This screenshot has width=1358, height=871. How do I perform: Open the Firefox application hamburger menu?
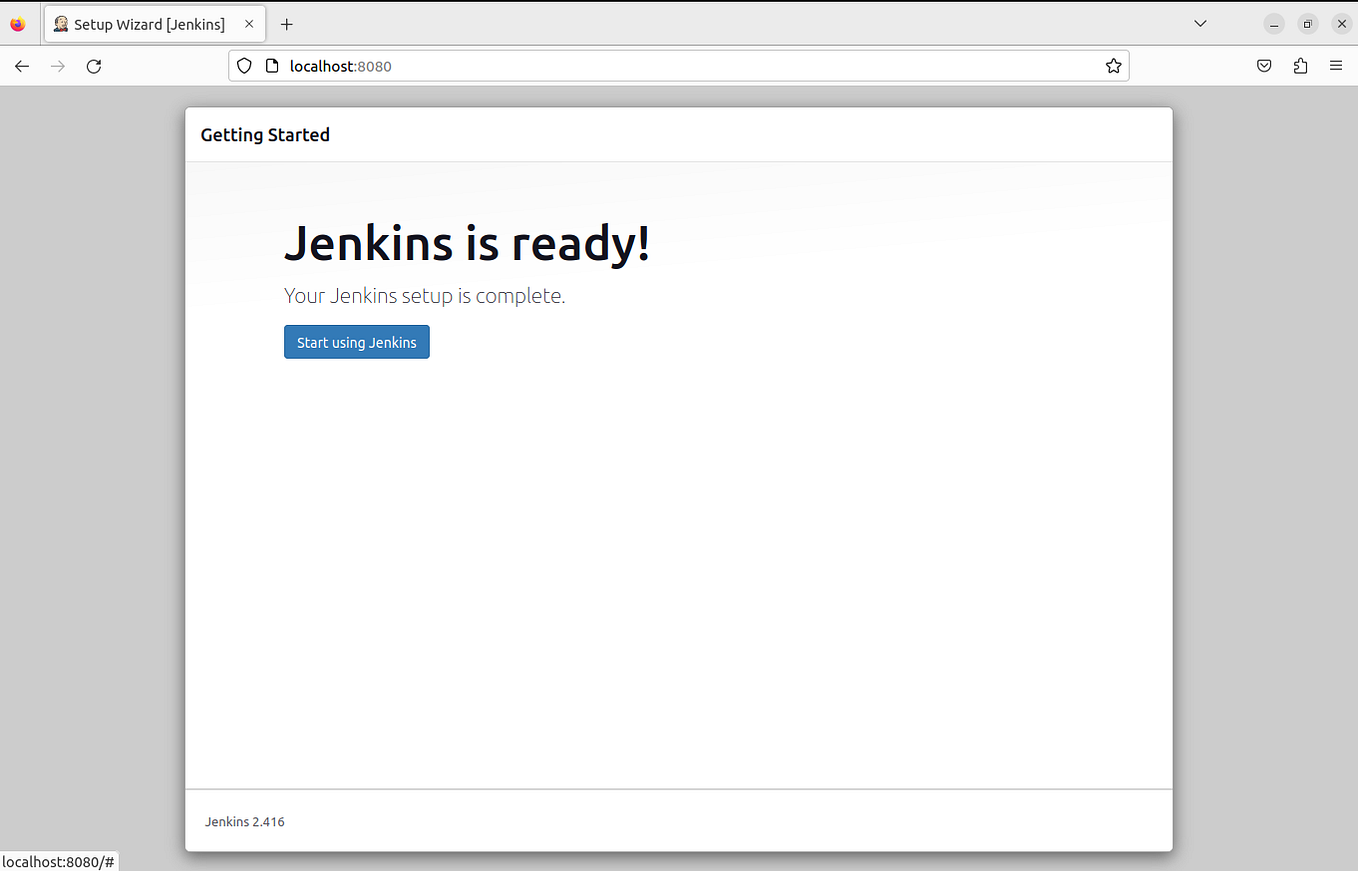click(x=1336, y=65)
